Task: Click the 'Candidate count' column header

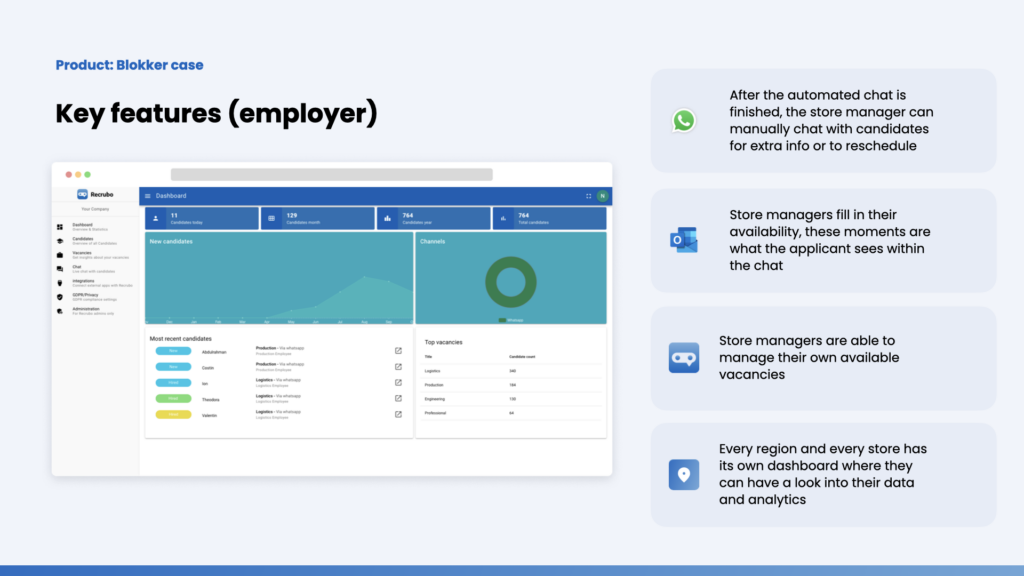Action: (x=522, y=357)
